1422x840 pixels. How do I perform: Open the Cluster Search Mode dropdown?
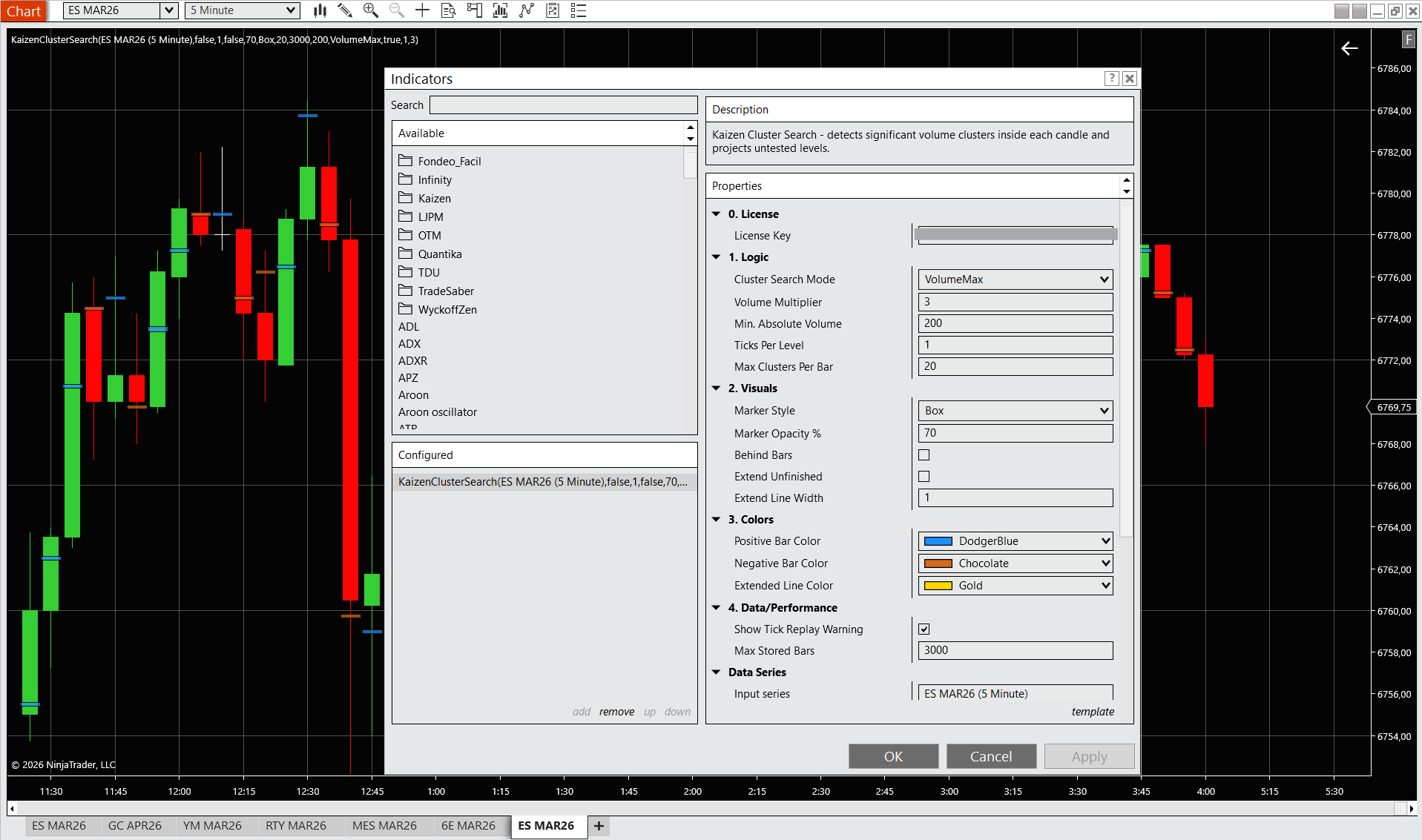point(1015,280)
